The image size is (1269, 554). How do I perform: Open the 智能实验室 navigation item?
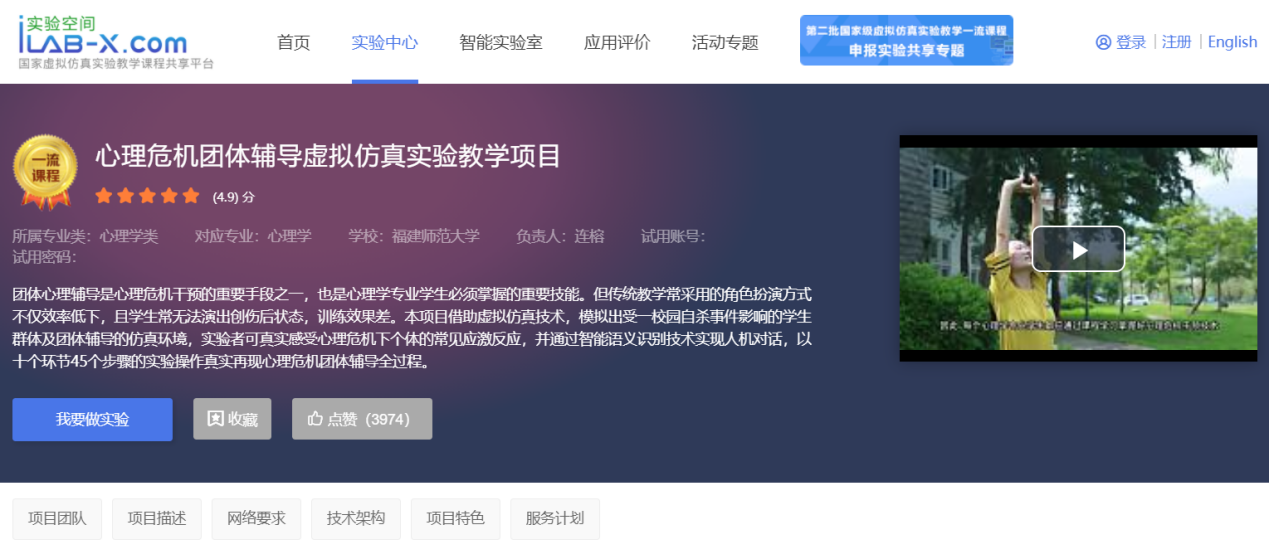[x=500, y=42]
